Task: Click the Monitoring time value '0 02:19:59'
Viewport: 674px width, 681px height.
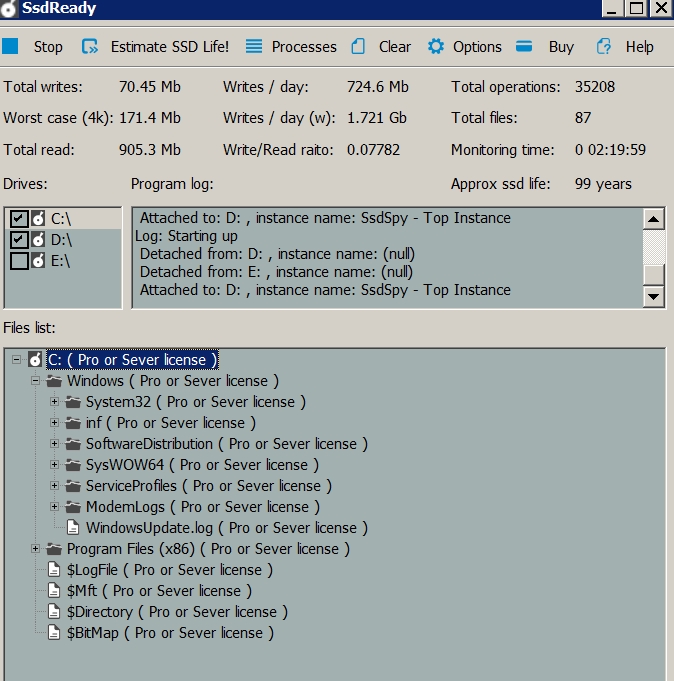Action: click(610, 150)
